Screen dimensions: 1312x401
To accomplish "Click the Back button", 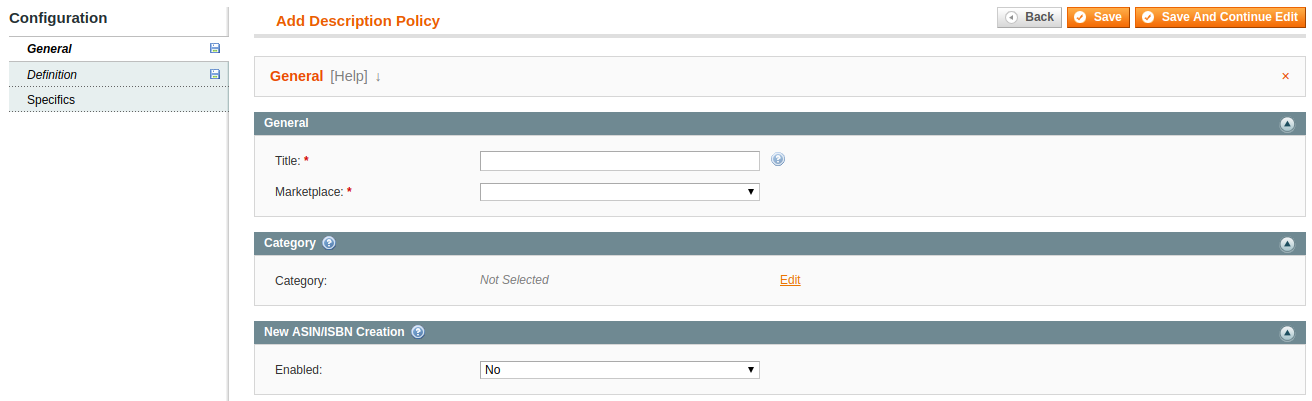I will 1029,17.
